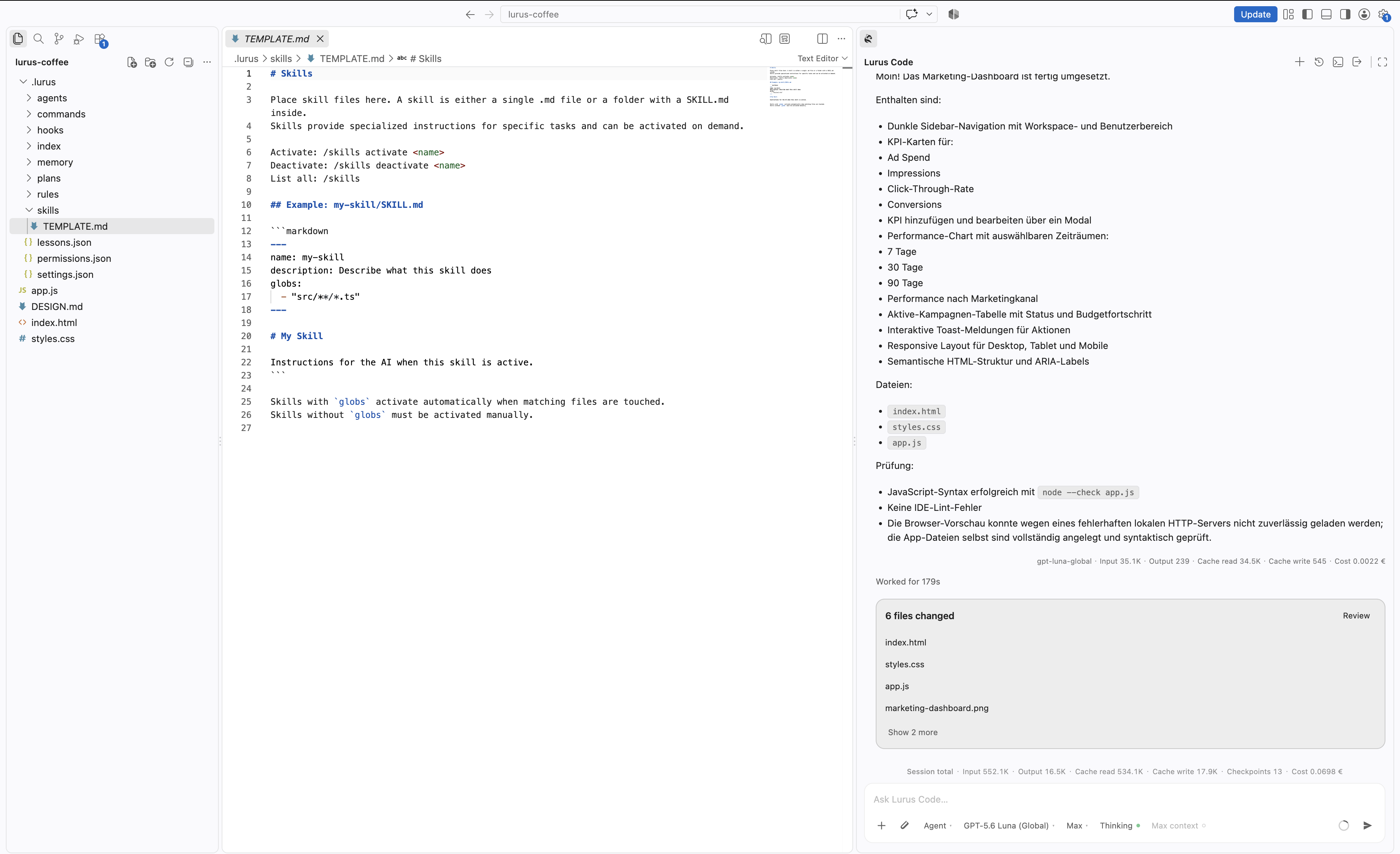Open the terminal icon in Lurus Code header
The image size is (1400, 854).
tap(1338, 62)
